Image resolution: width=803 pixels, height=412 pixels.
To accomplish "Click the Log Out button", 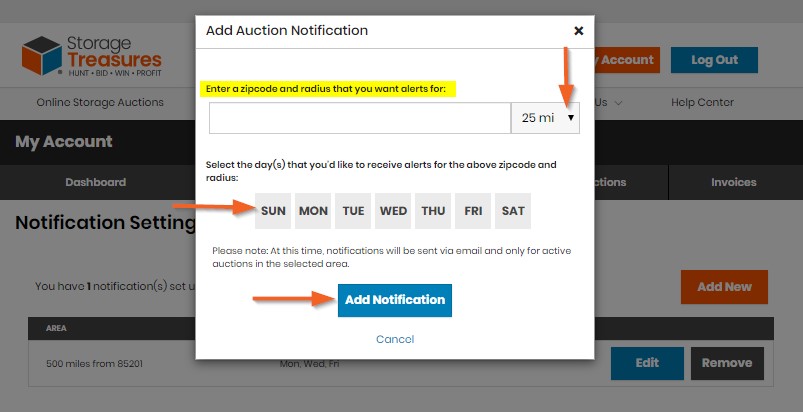I will click(x=714, y=60).
